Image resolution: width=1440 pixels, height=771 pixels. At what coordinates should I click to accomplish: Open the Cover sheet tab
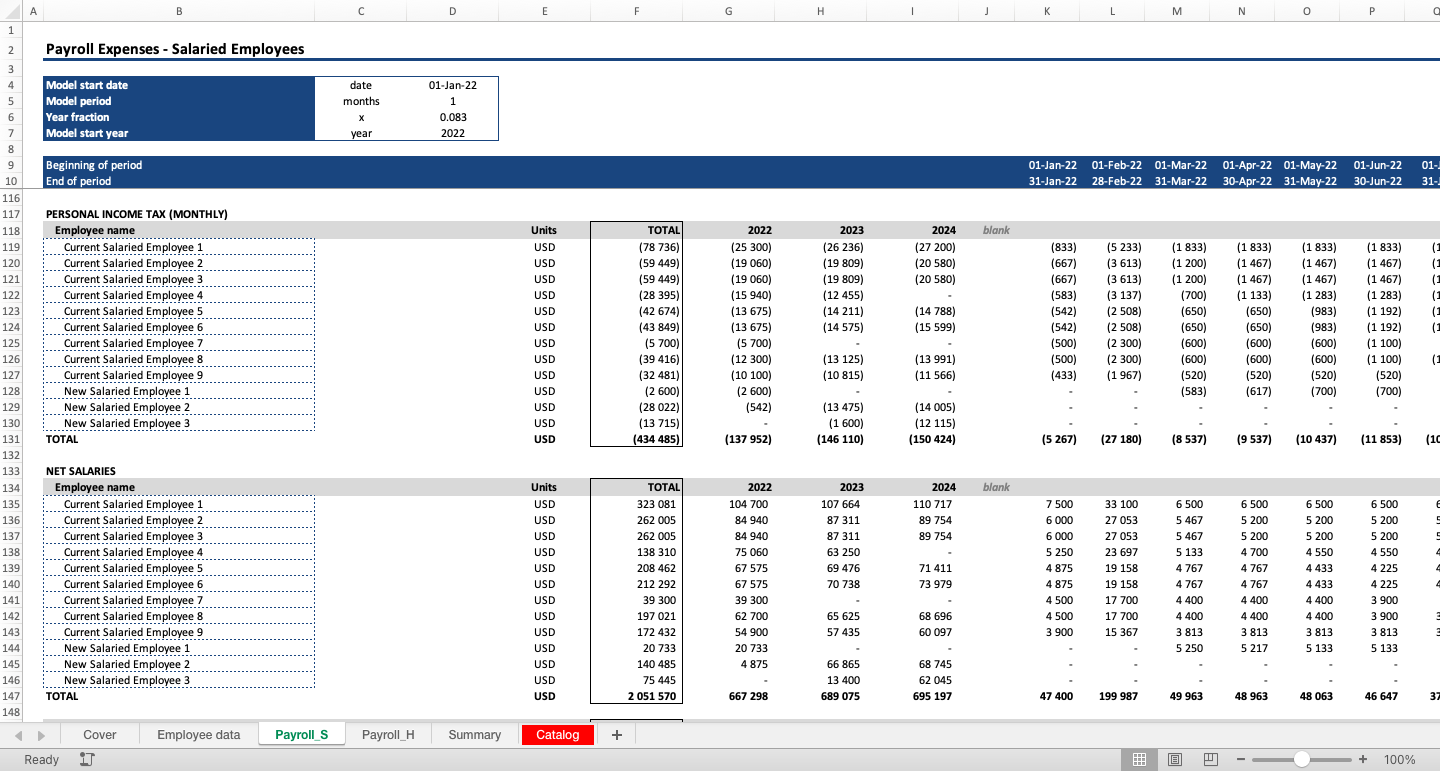(99, 735)
